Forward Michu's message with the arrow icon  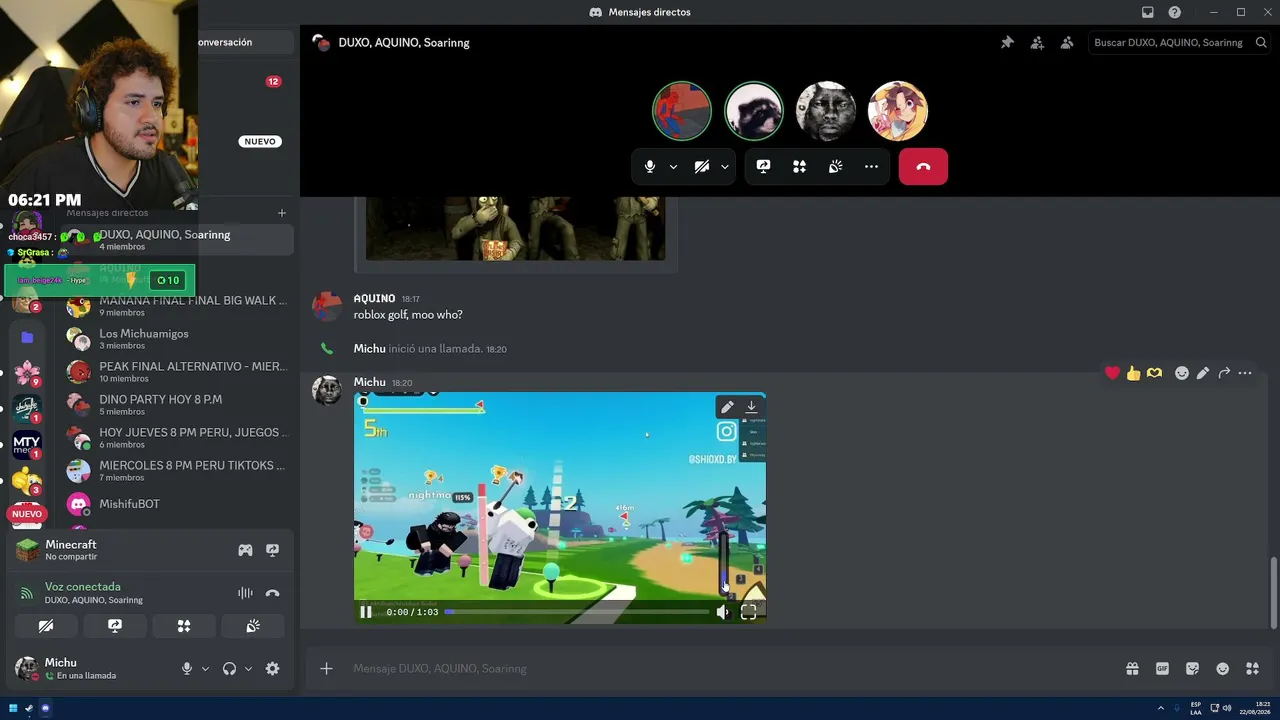(1224, 373)
